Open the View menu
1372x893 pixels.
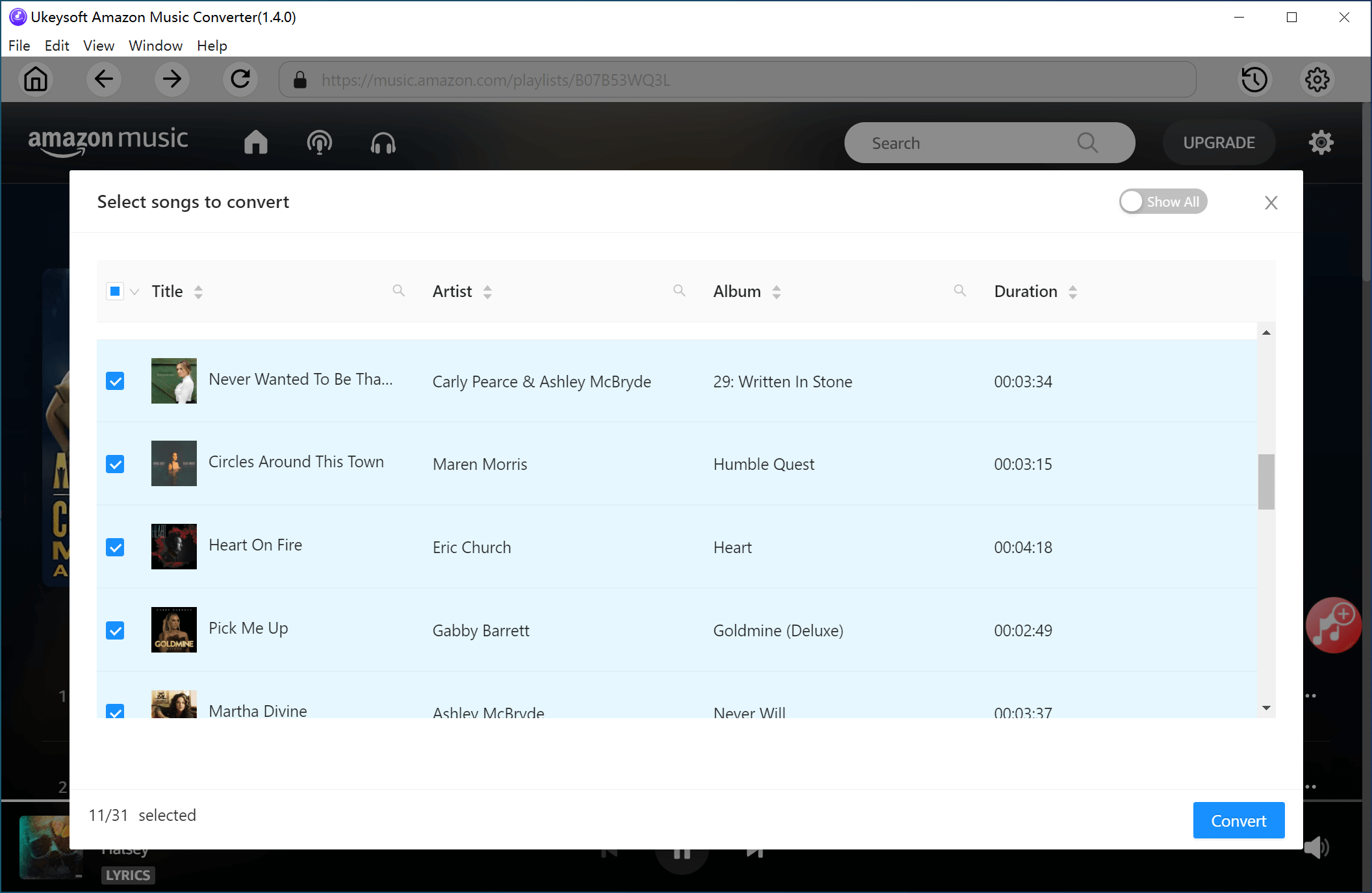click(97, 45)
